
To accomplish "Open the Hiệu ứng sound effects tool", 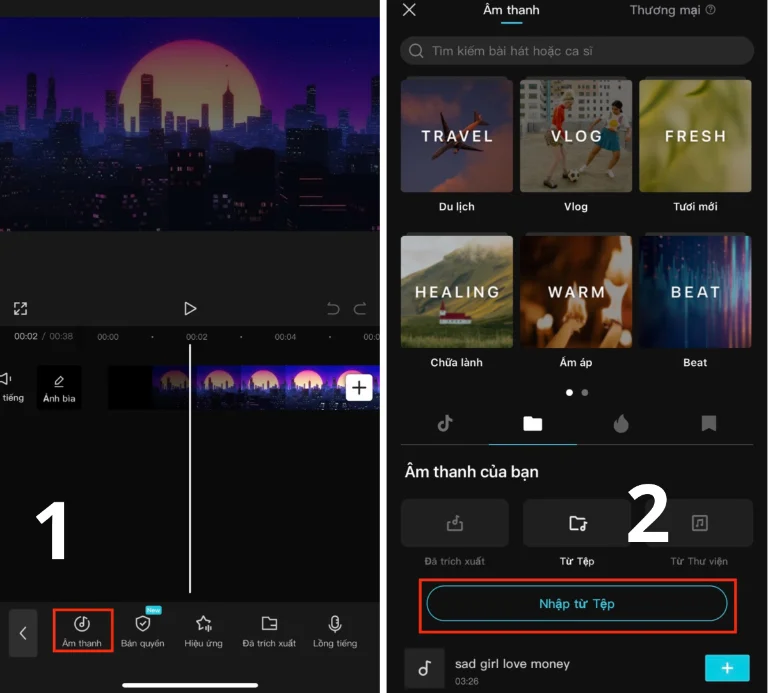I will click(x=203, y=630).
